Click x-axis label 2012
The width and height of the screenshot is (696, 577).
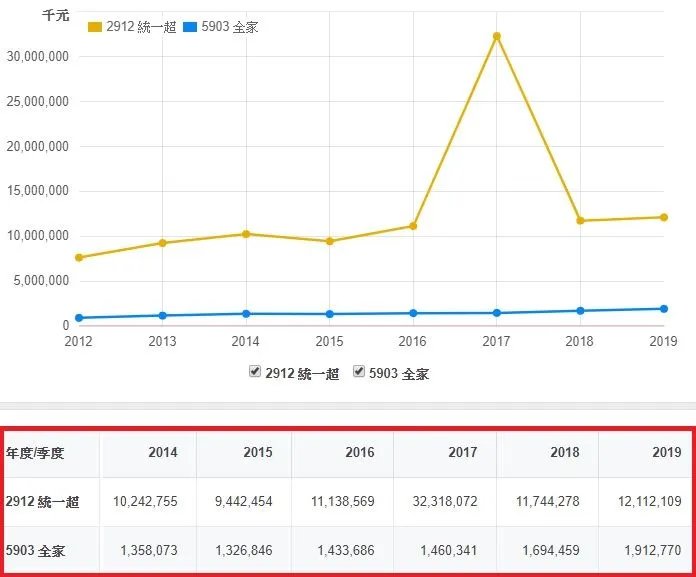[x=78, y=341]
